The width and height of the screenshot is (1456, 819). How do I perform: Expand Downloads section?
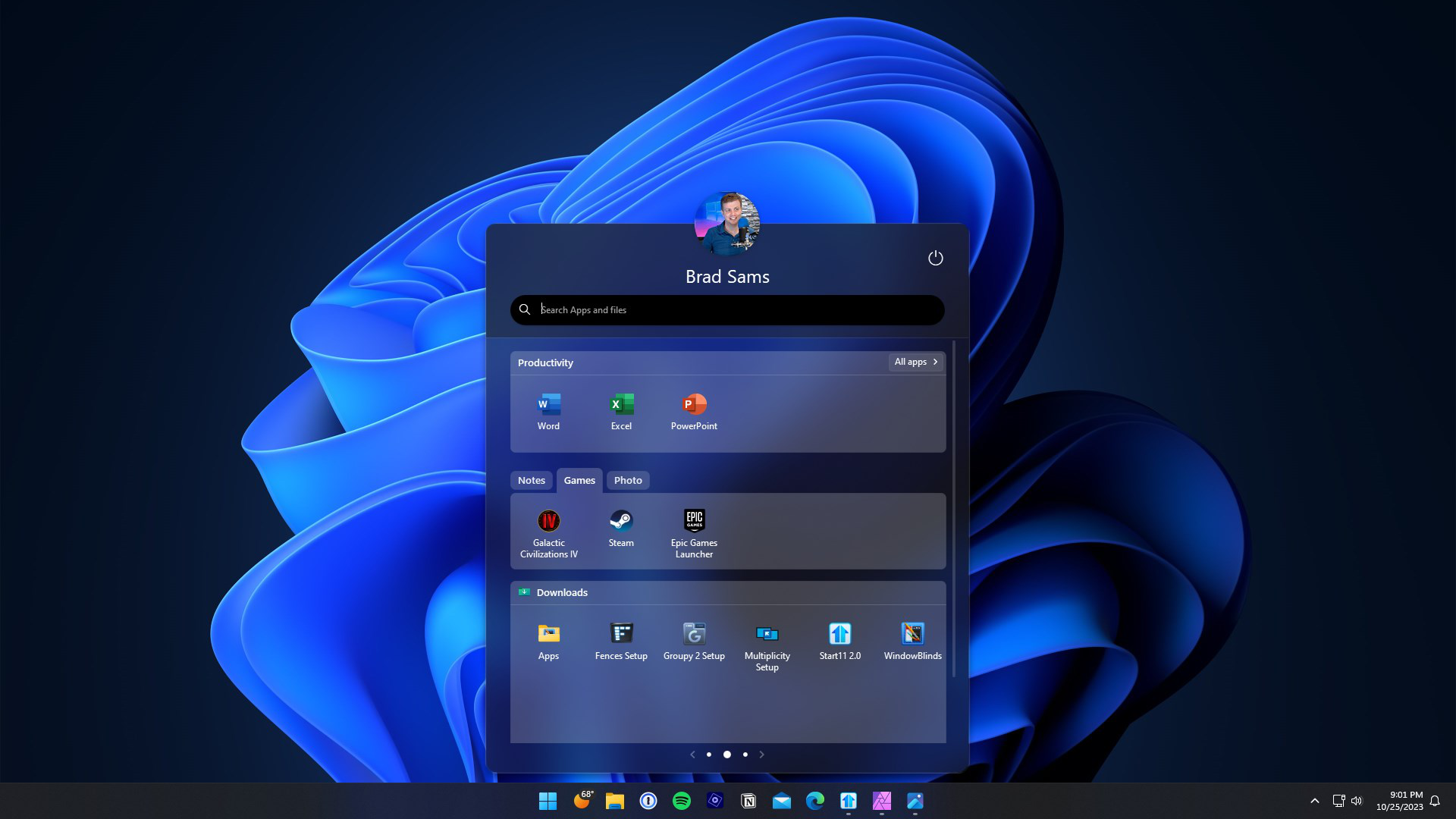coord(562,592)
